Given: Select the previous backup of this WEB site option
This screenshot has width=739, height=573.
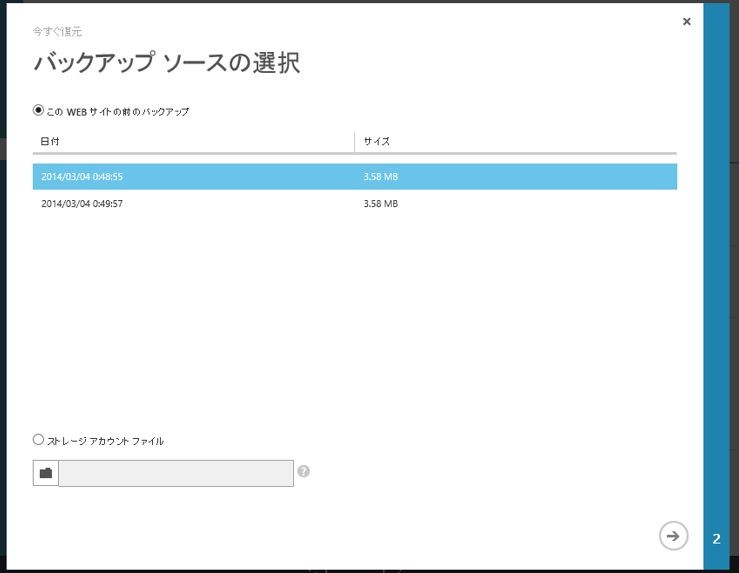Looking at the screenshot, I should pyautogui.click(x=38, y=110).
